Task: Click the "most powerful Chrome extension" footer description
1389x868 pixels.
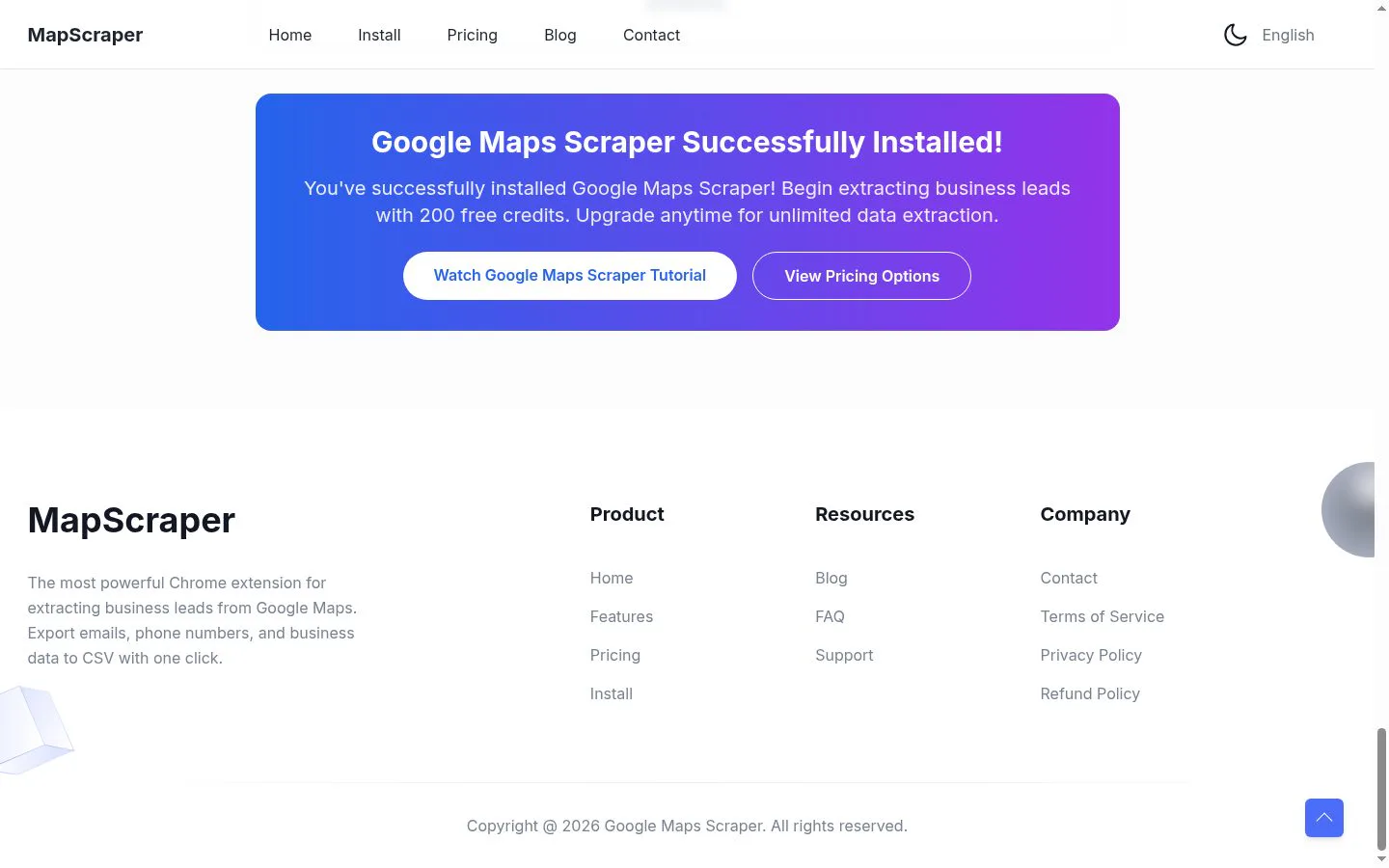Action: tap(192, 620)
